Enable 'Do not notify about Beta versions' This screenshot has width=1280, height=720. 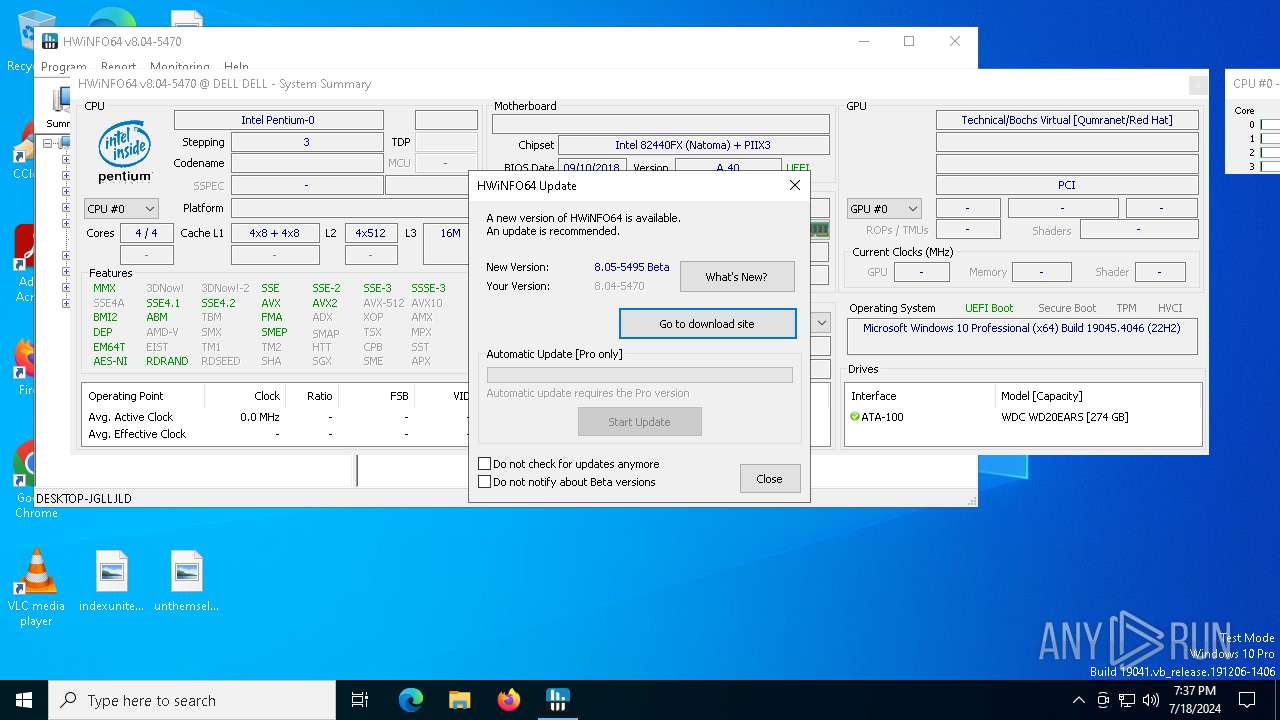[x=485, y=482]
